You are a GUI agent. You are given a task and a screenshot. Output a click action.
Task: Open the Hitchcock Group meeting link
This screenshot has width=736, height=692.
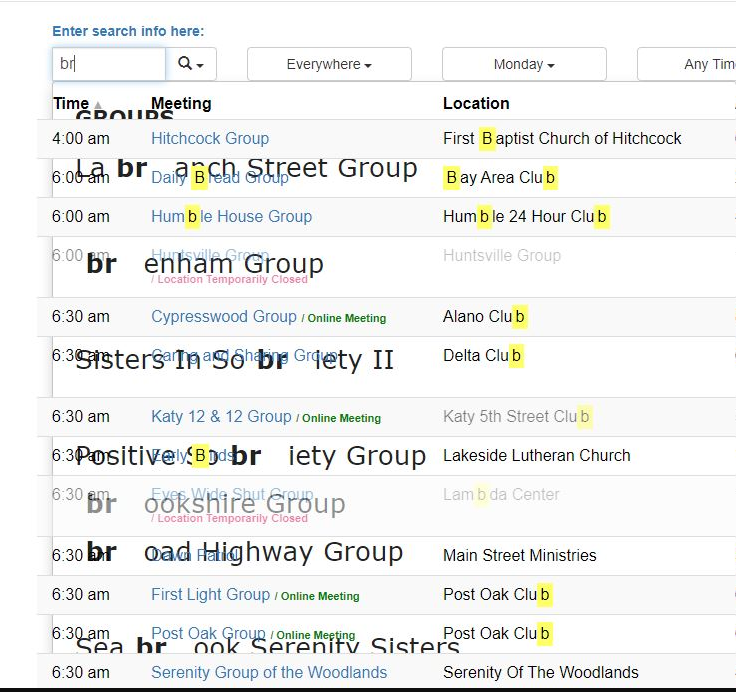(210, 138)
